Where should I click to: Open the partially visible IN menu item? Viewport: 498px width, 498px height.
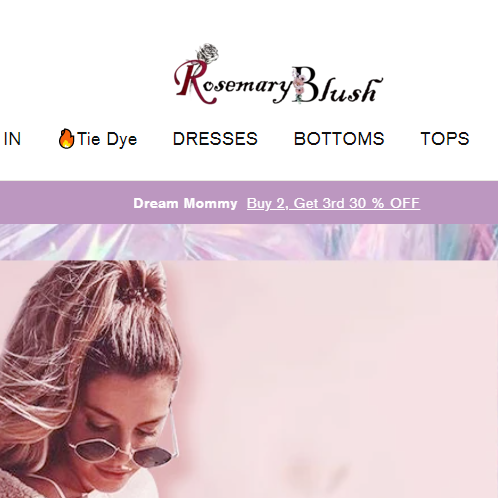(12, 139)
